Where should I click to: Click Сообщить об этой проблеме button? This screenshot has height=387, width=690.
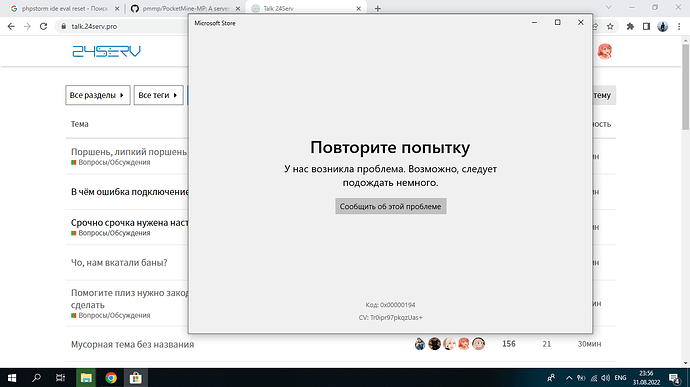[390, 206]
